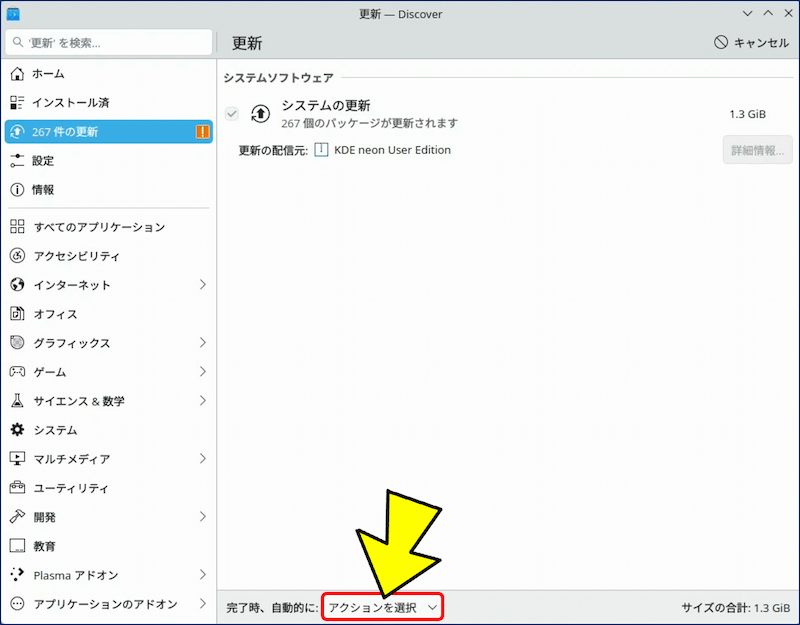Open the Installed (インストール済) list icon
The height and width of the screenshot is (625, 800).
[x=17, y=103]
